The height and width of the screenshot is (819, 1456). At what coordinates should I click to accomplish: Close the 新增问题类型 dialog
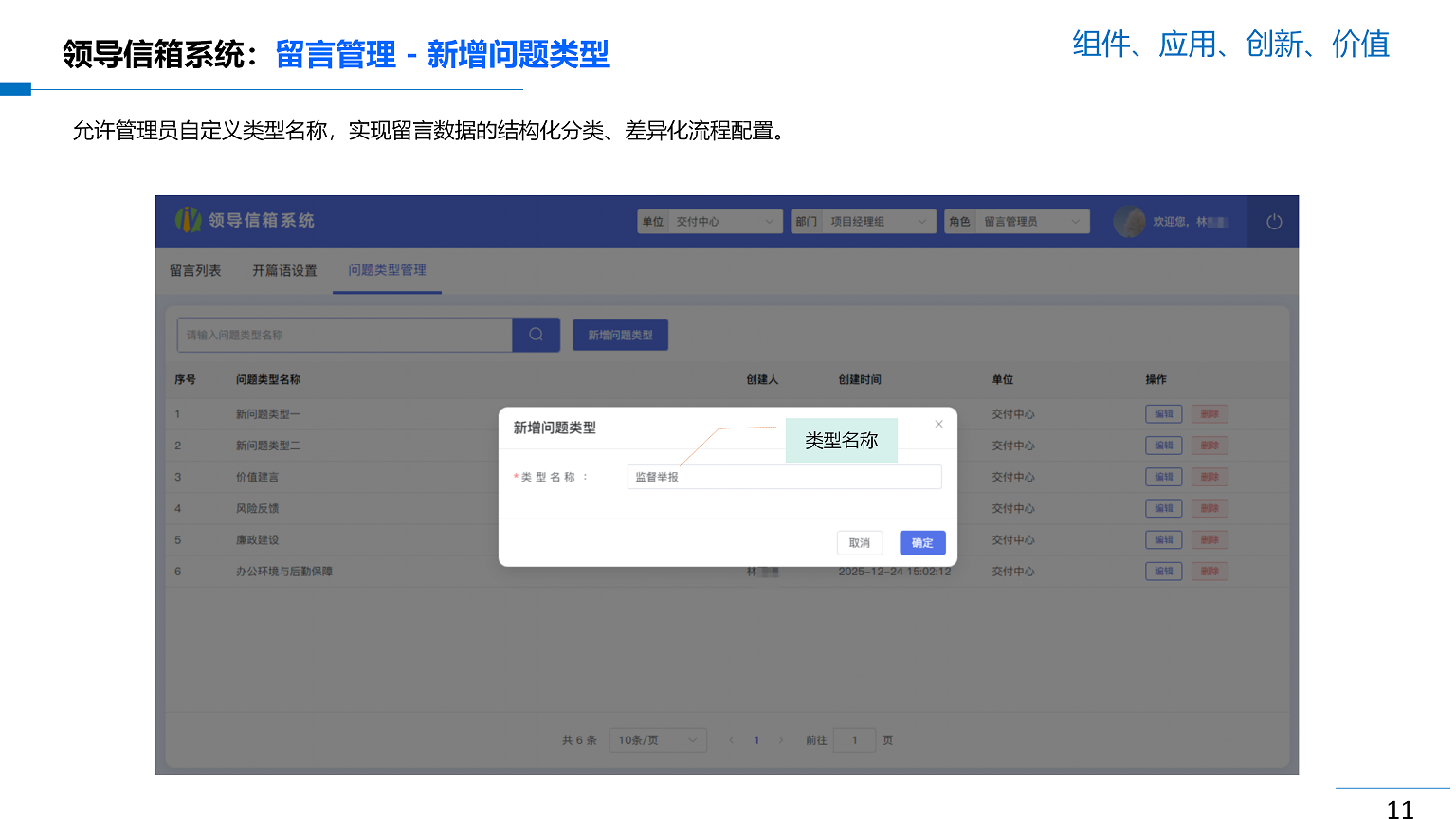[x=938, y=424]
